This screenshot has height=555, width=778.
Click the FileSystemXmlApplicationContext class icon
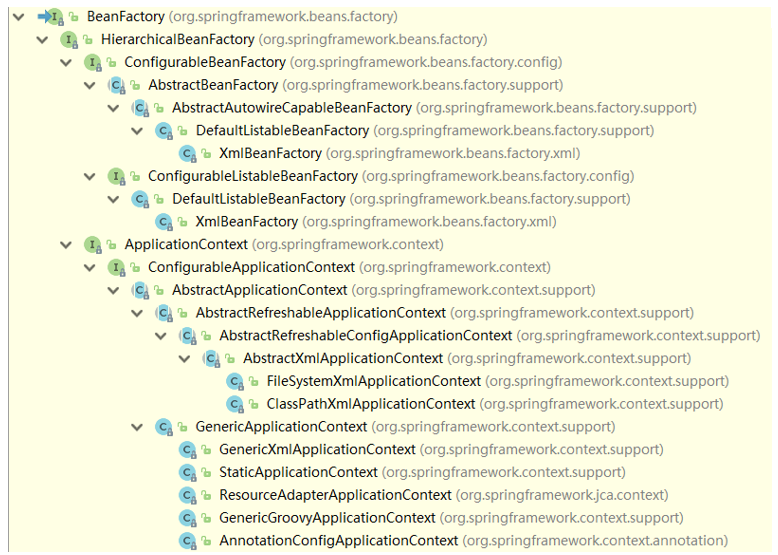tap(235, 381)
